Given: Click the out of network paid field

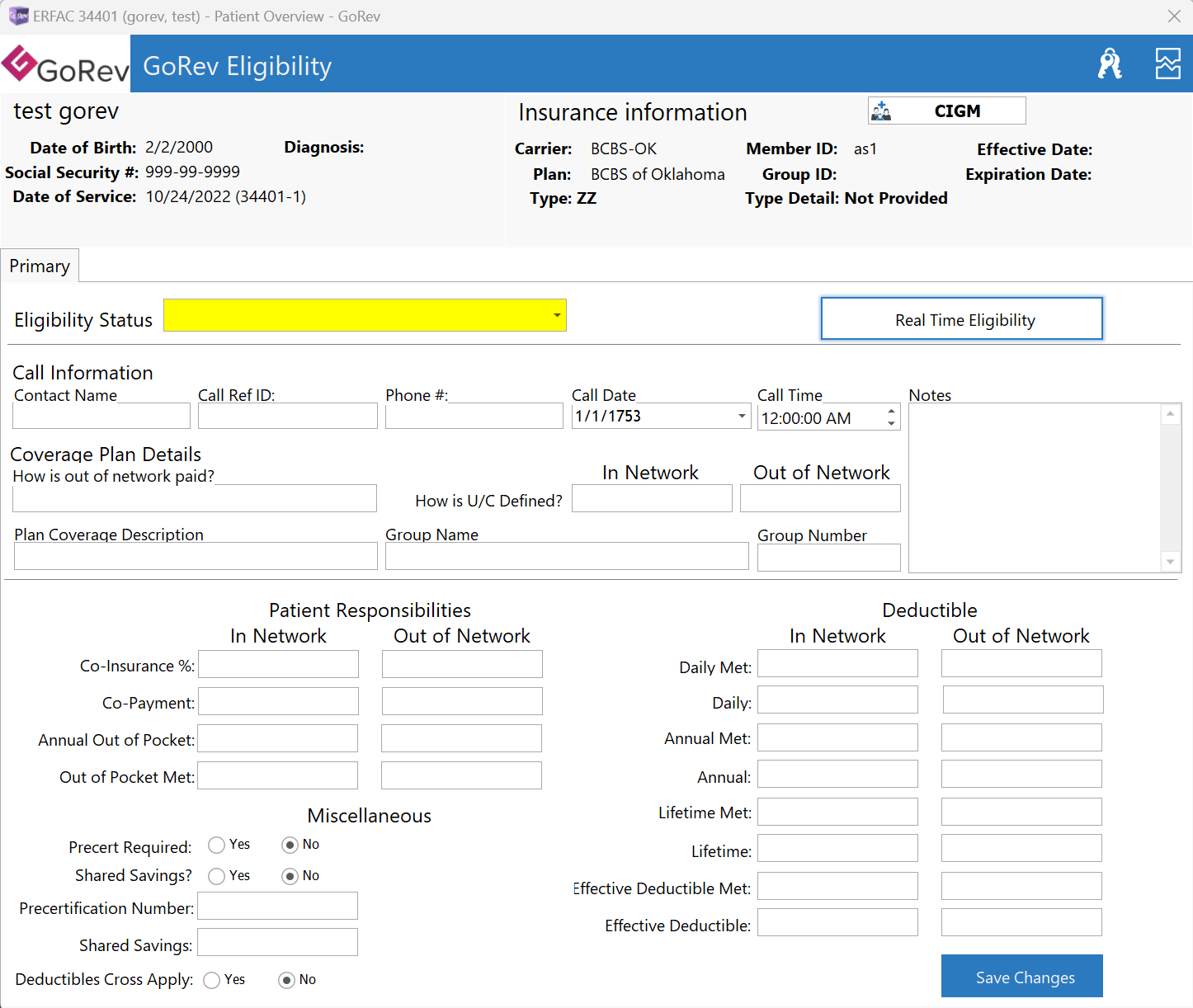Looking at the screenshot, I should pos(195,498).
